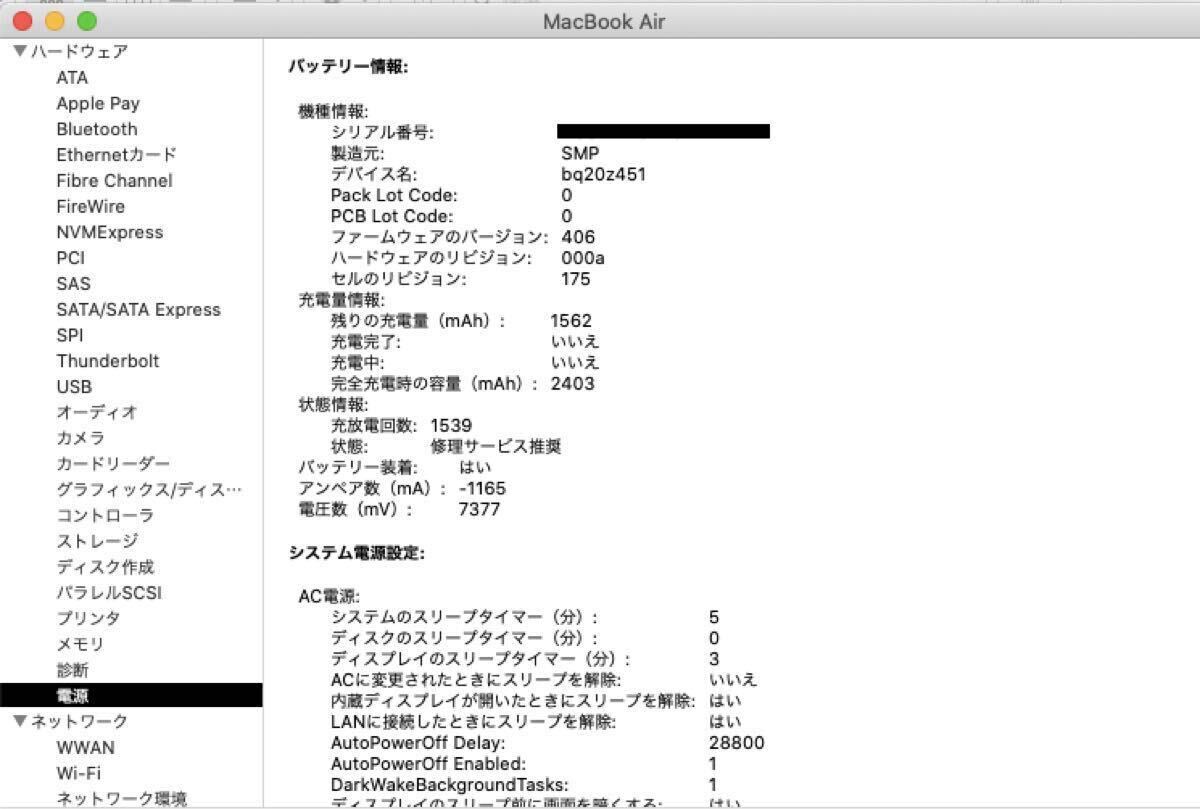Click the Pack Lot Code label

coord(394,195)
